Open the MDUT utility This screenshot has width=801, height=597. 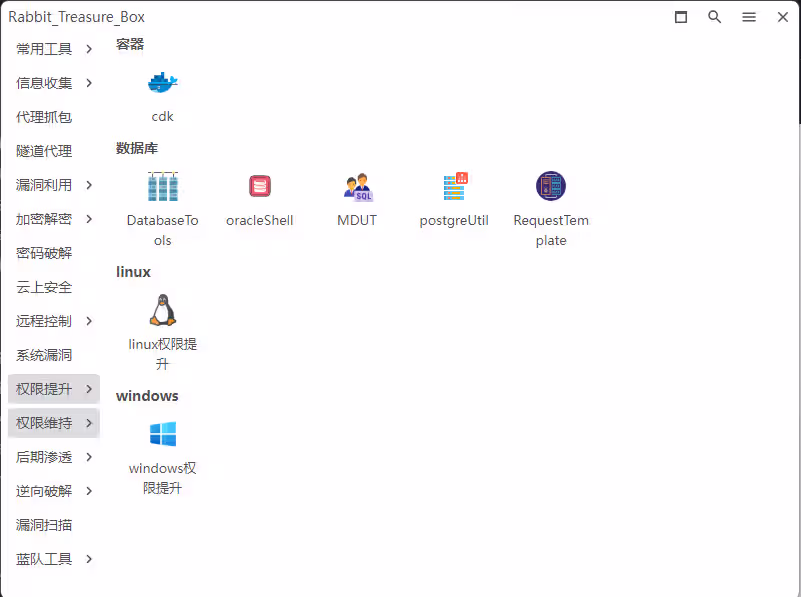click(357, 187)
